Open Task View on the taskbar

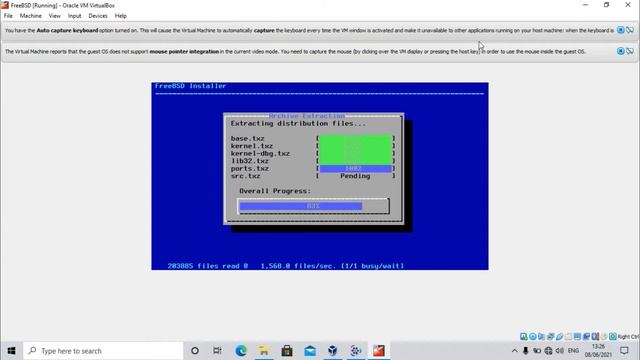pos(217,351)
